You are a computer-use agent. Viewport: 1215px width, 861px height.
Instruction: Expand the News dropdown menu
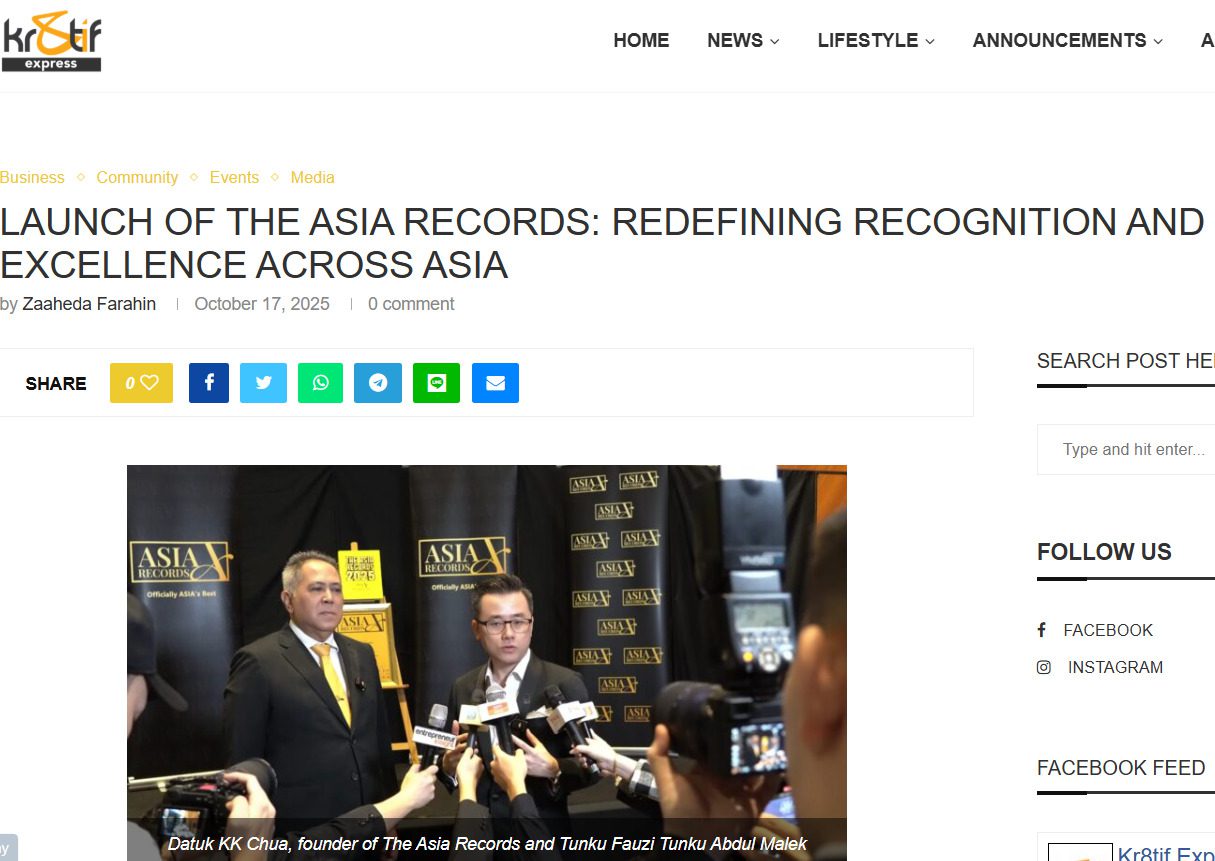tap(743, 41)
